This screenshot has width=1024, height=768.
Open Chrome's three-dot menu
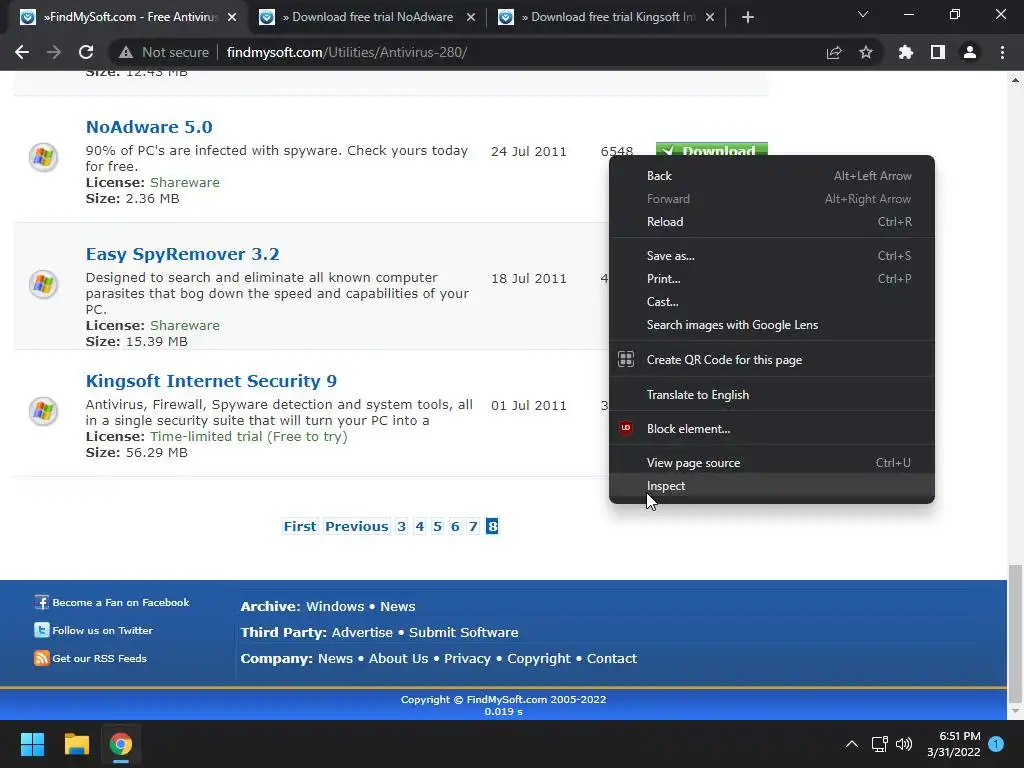1002,52
